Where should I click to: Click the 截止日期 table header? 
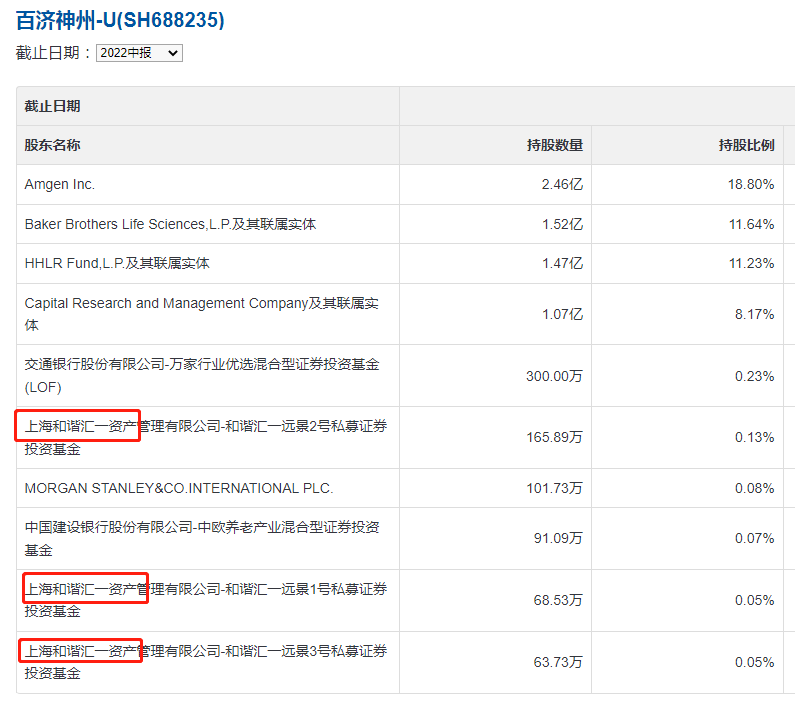(53, 106)
